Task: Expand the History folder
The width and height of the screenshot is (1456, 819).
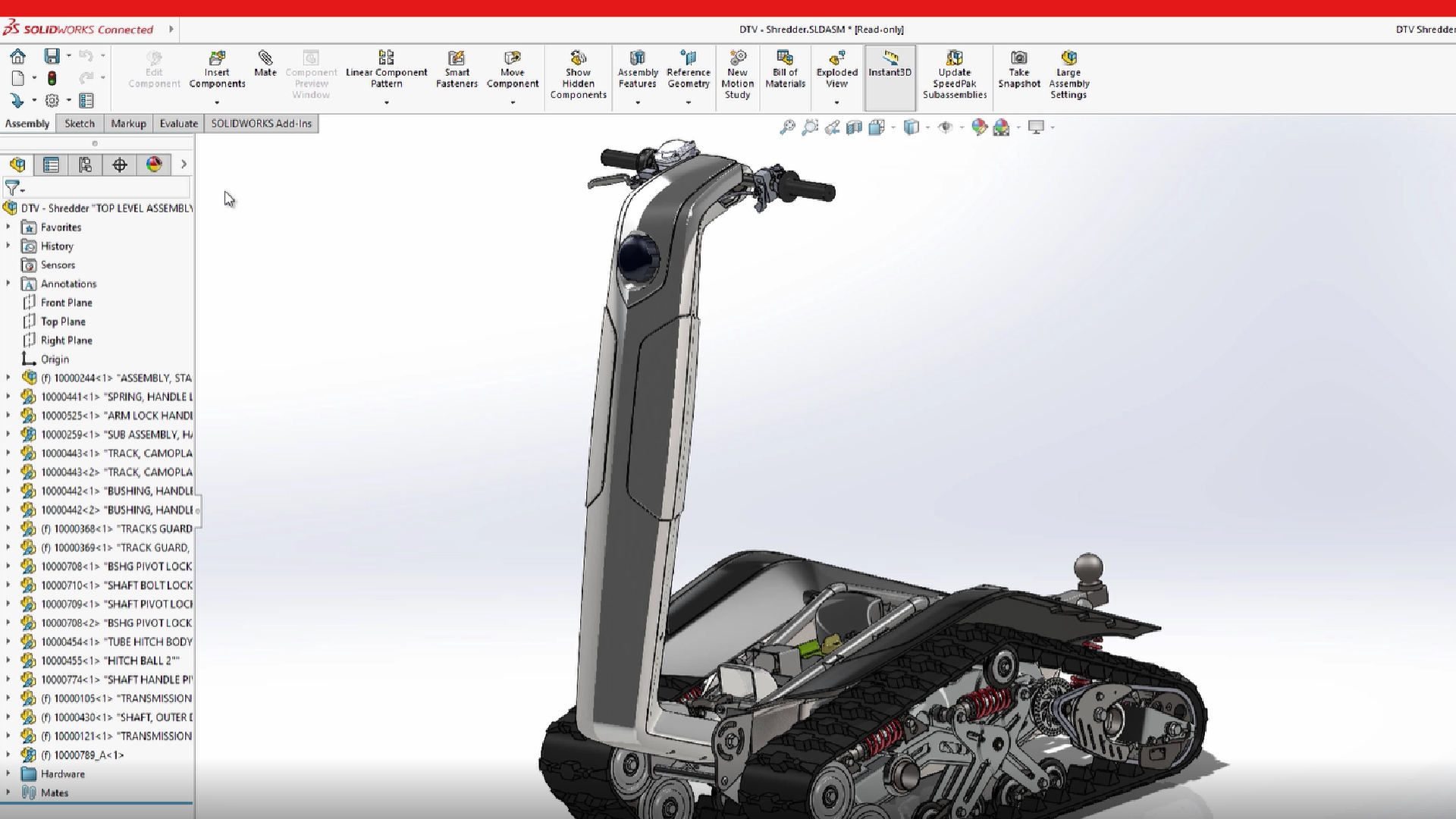Action: click(x=8, y=246)
